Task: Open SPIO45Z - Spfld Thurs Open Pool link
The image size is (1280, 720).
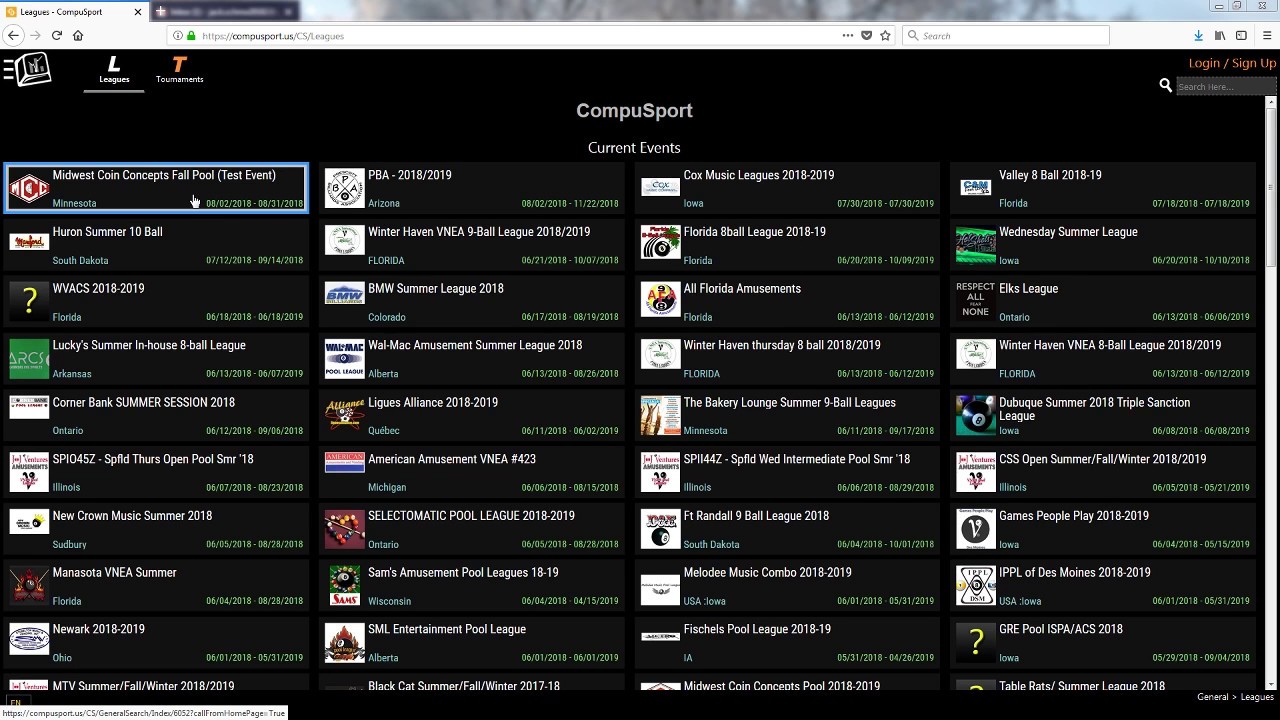Action: coord(153,459)
